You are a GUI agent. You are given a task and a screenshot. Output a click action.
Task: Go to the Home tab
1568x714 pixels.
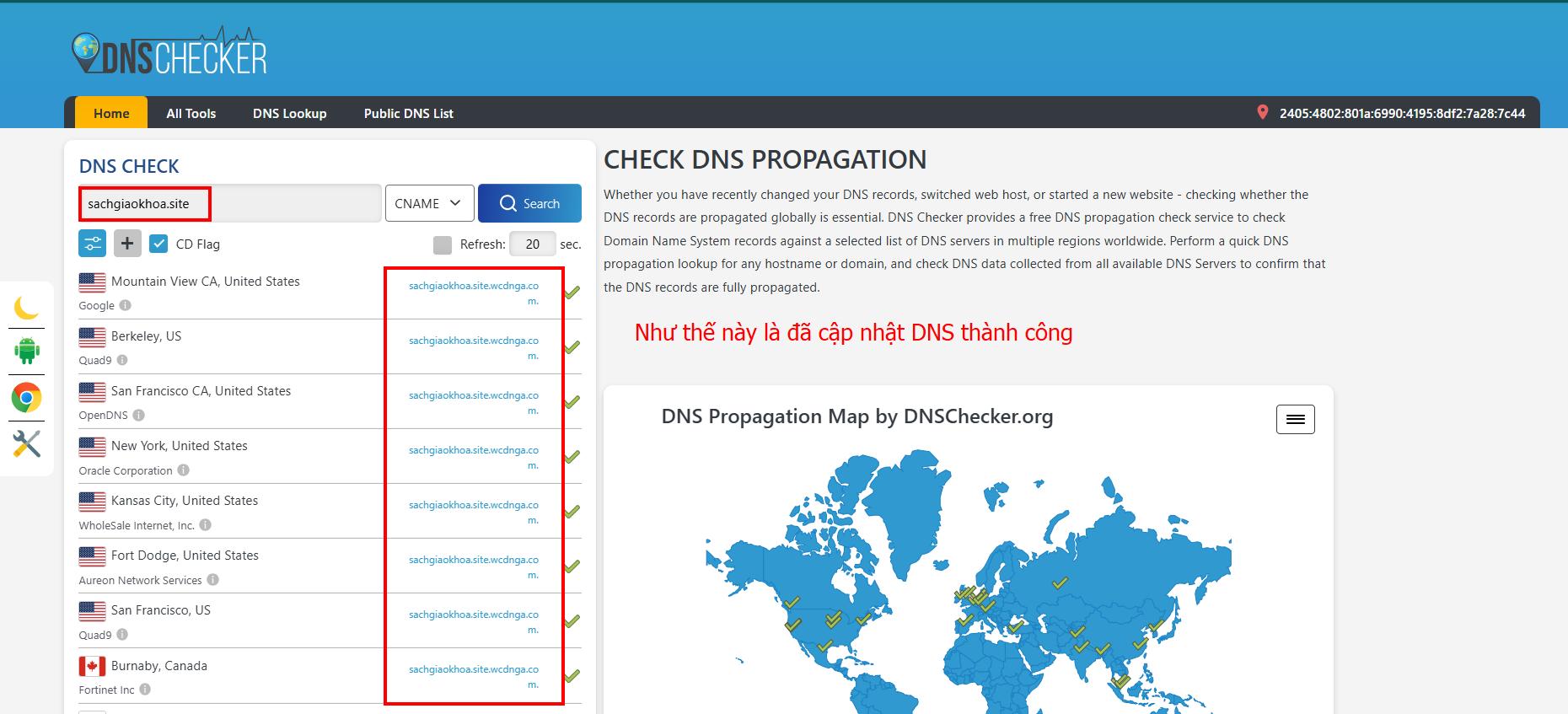111,113
